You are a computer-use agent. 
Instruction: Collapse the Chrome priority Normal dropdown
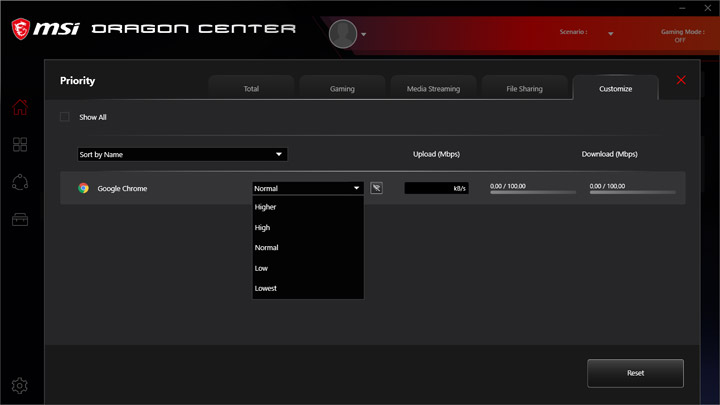click(x=308, y=188)
